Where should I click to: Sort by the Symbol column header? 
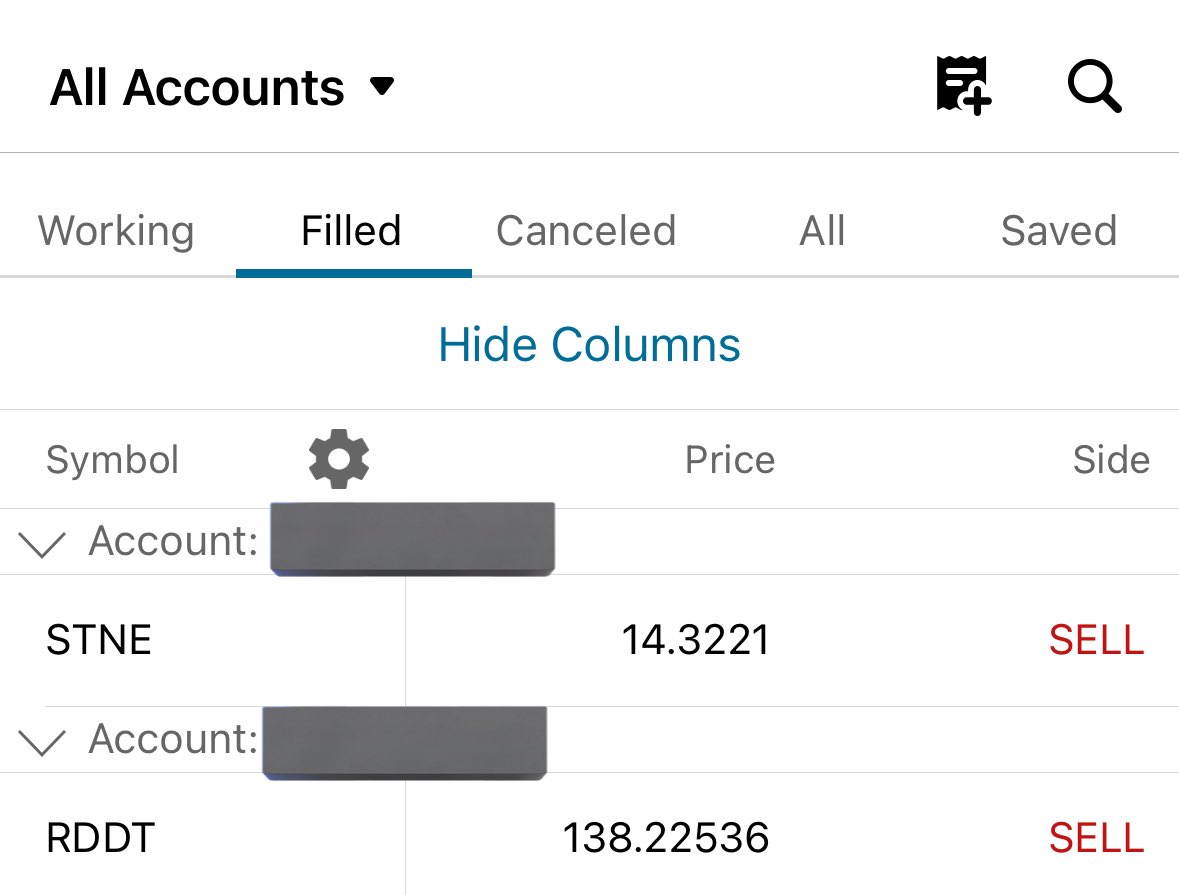pyautogui.click(x=113, y=460)
